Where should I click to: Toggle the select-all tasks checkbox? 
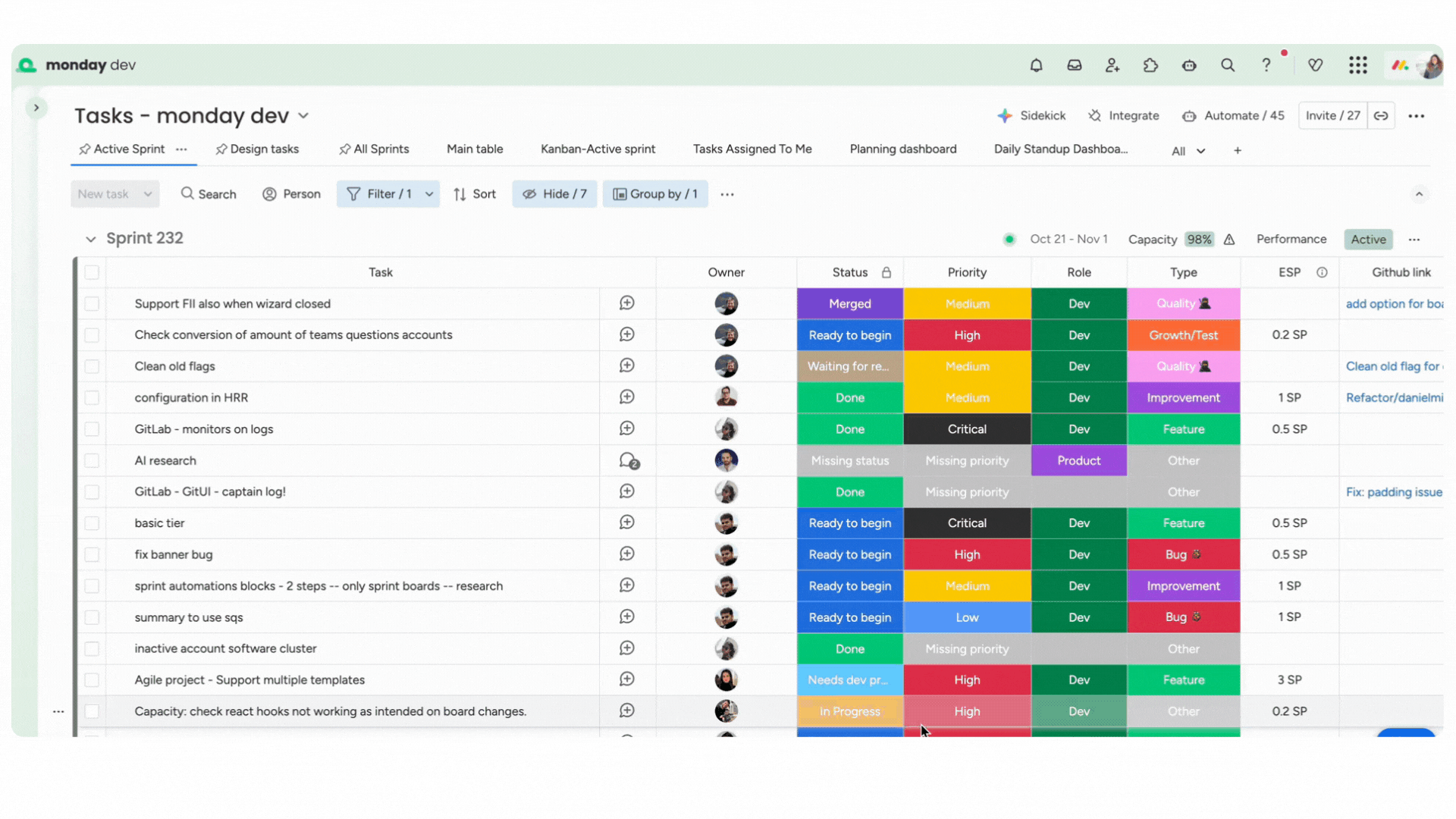pos(92,272)
